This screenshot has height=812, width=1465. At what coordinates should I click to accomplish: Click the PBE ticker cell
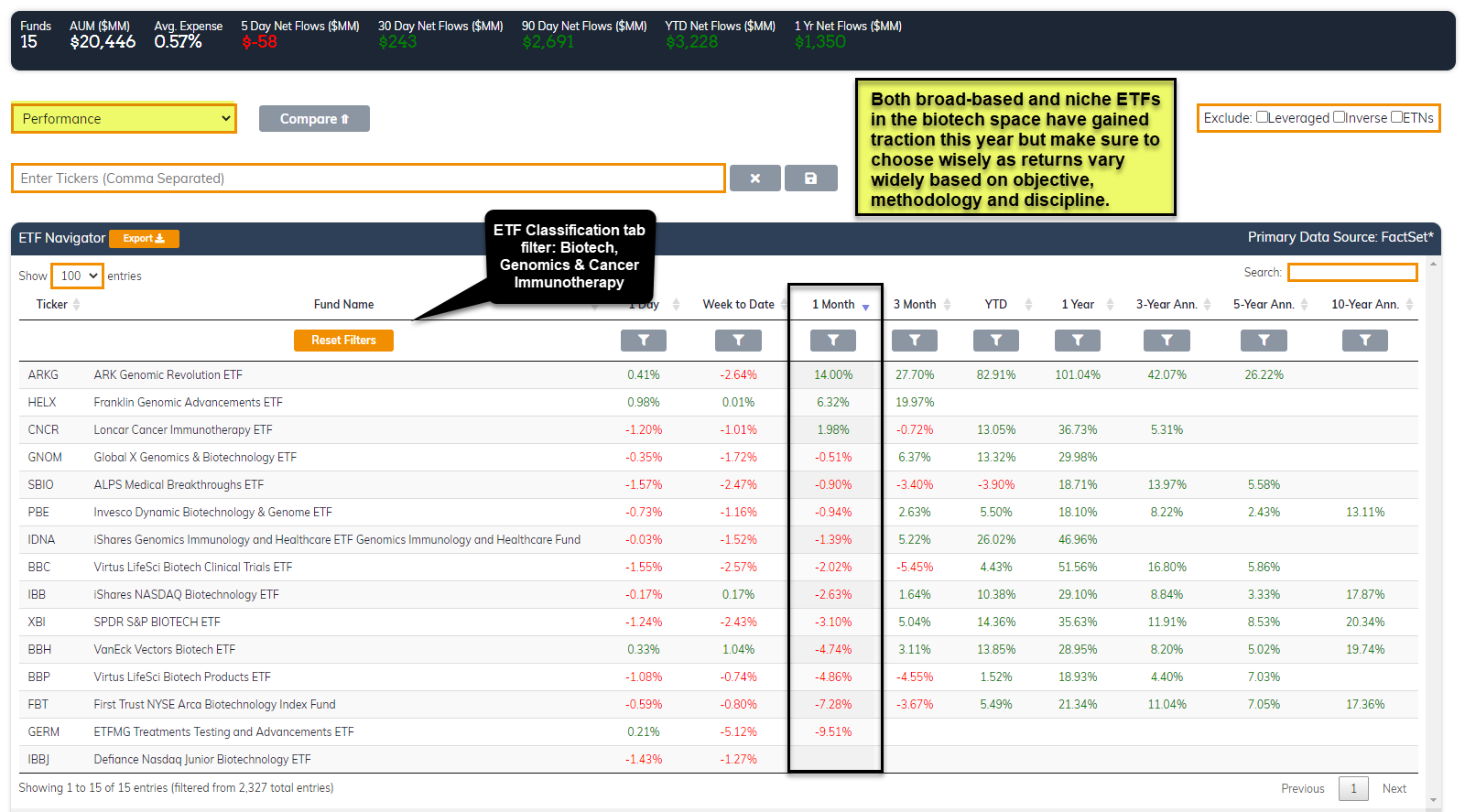pos(38,513)
